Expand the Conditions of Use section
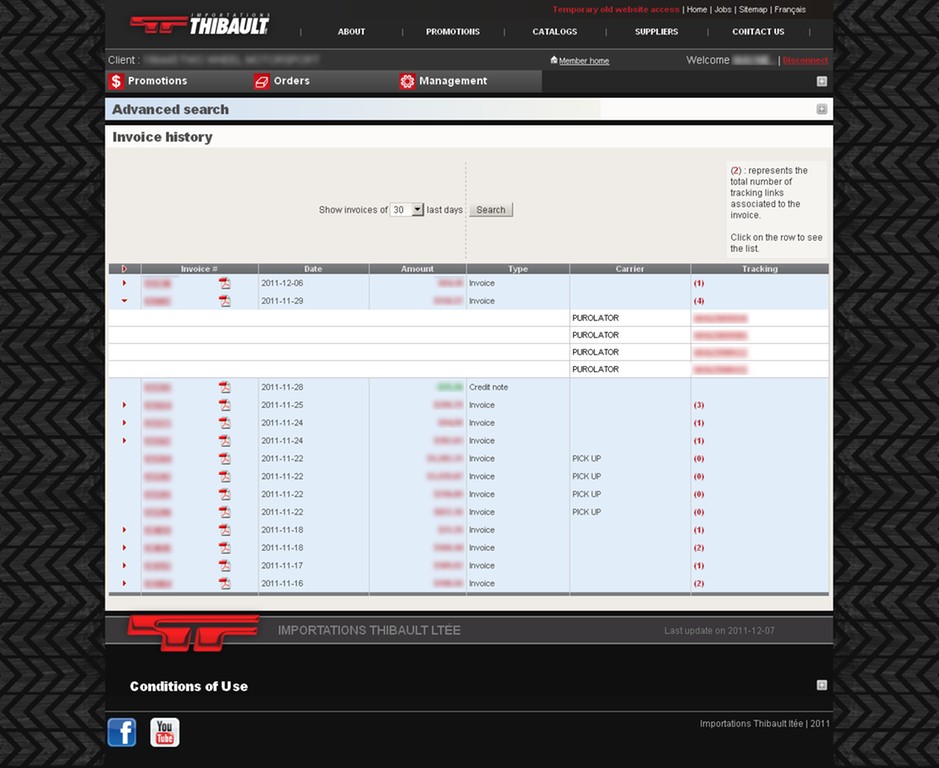This screenshot has height=768, width=939. coord(821,685)
